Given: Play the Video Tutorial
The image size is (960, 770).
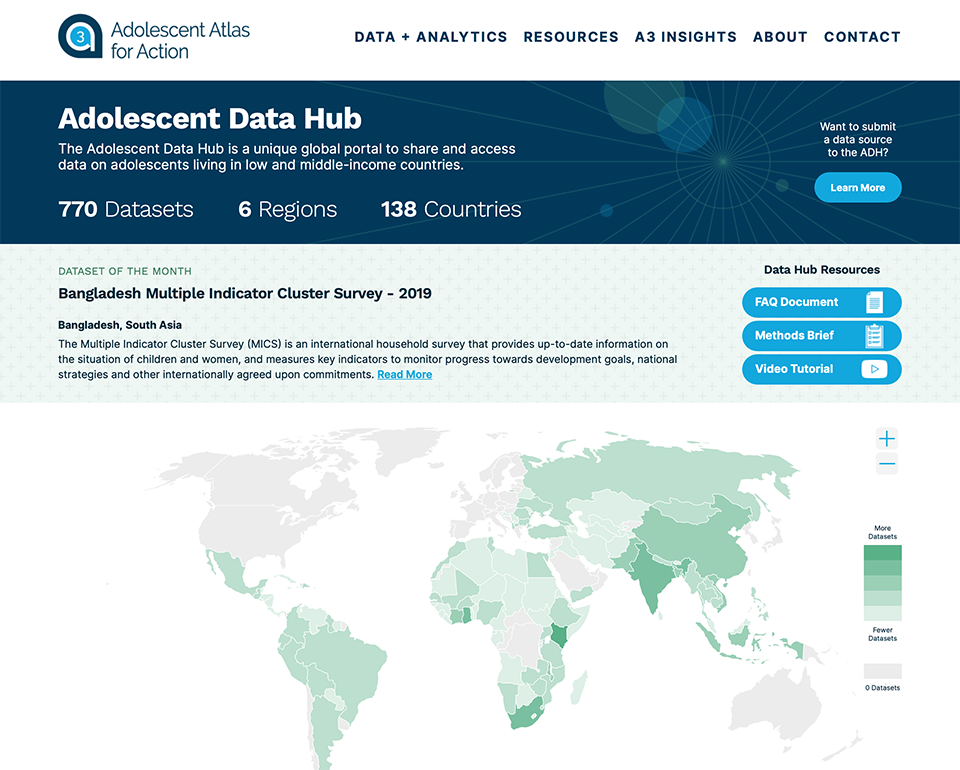Looking at the screenshot, I should (822, 369).
